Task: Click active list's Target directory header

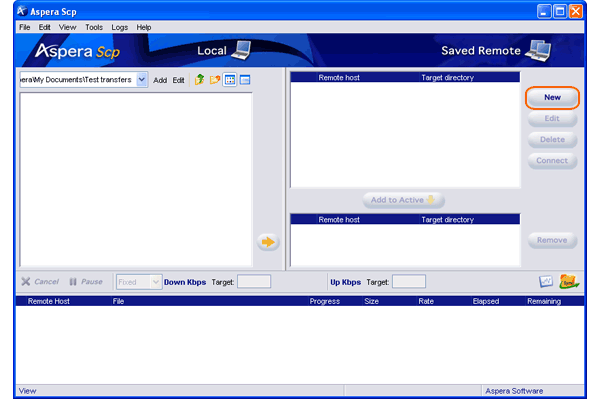Action: (447, 220)
